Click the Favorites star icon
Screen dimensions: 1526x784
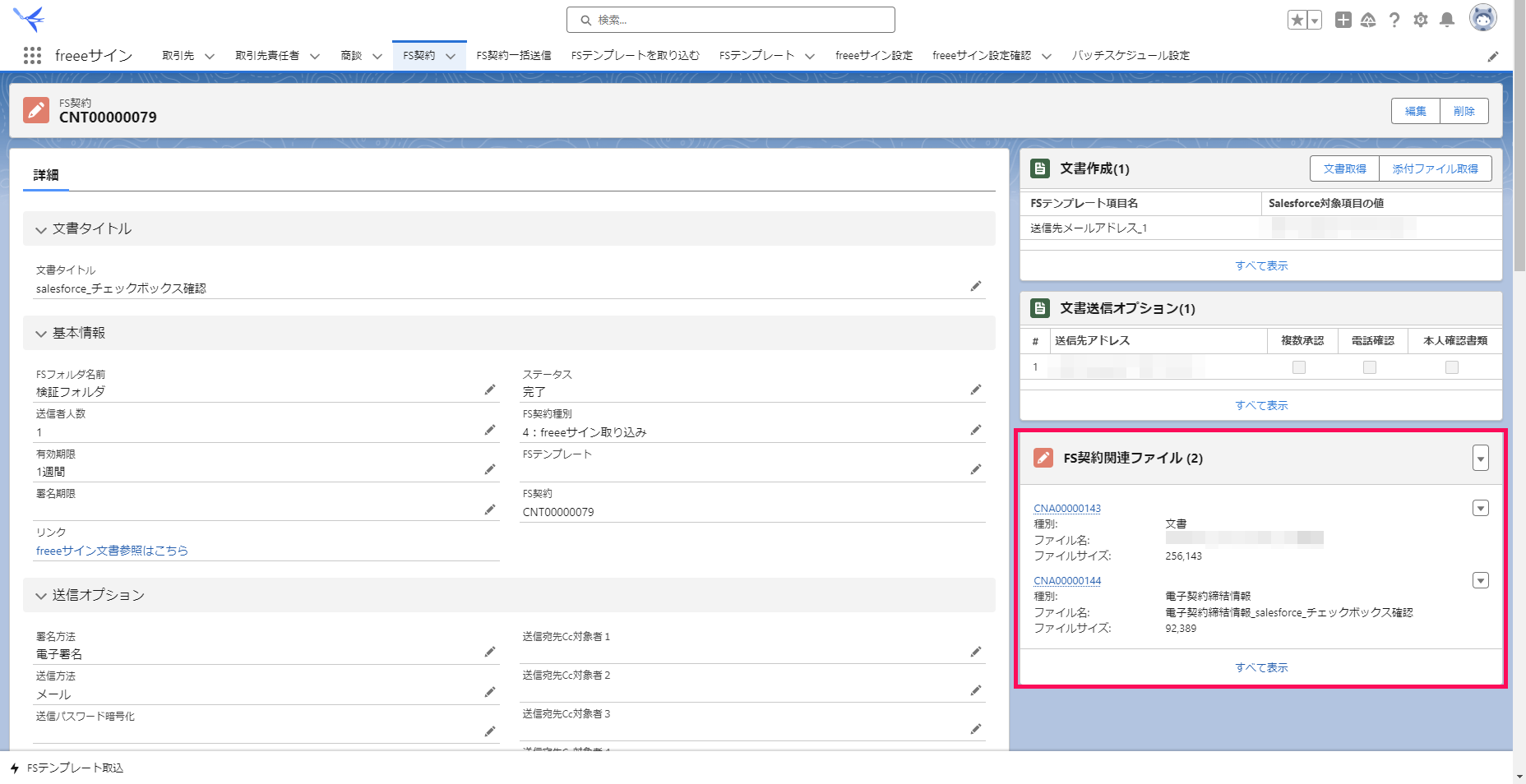[1297, 20]
